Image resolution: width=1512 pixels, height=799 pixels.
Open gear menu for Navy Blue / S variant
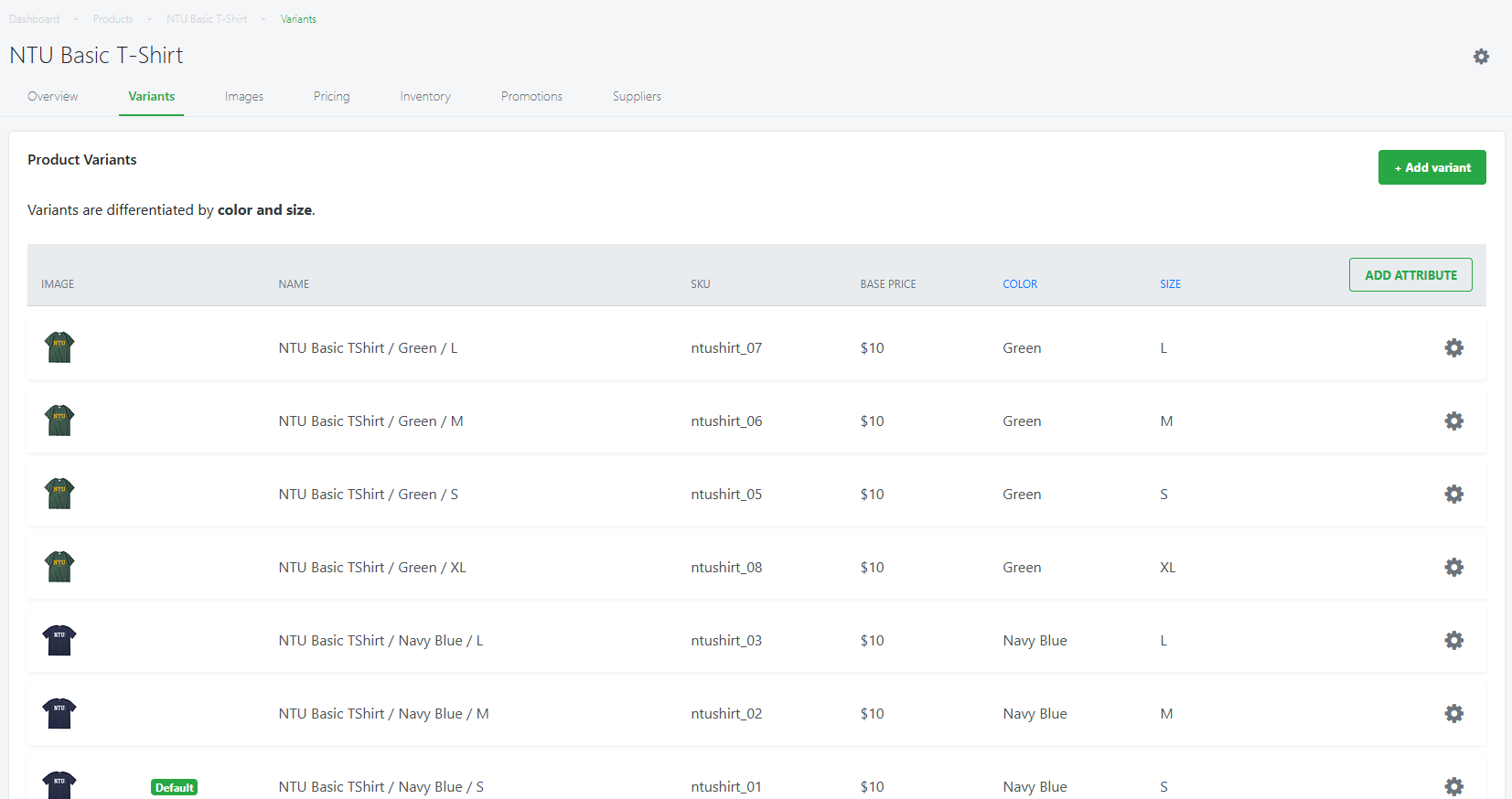pyautogui.click(x=1453, y=786)
